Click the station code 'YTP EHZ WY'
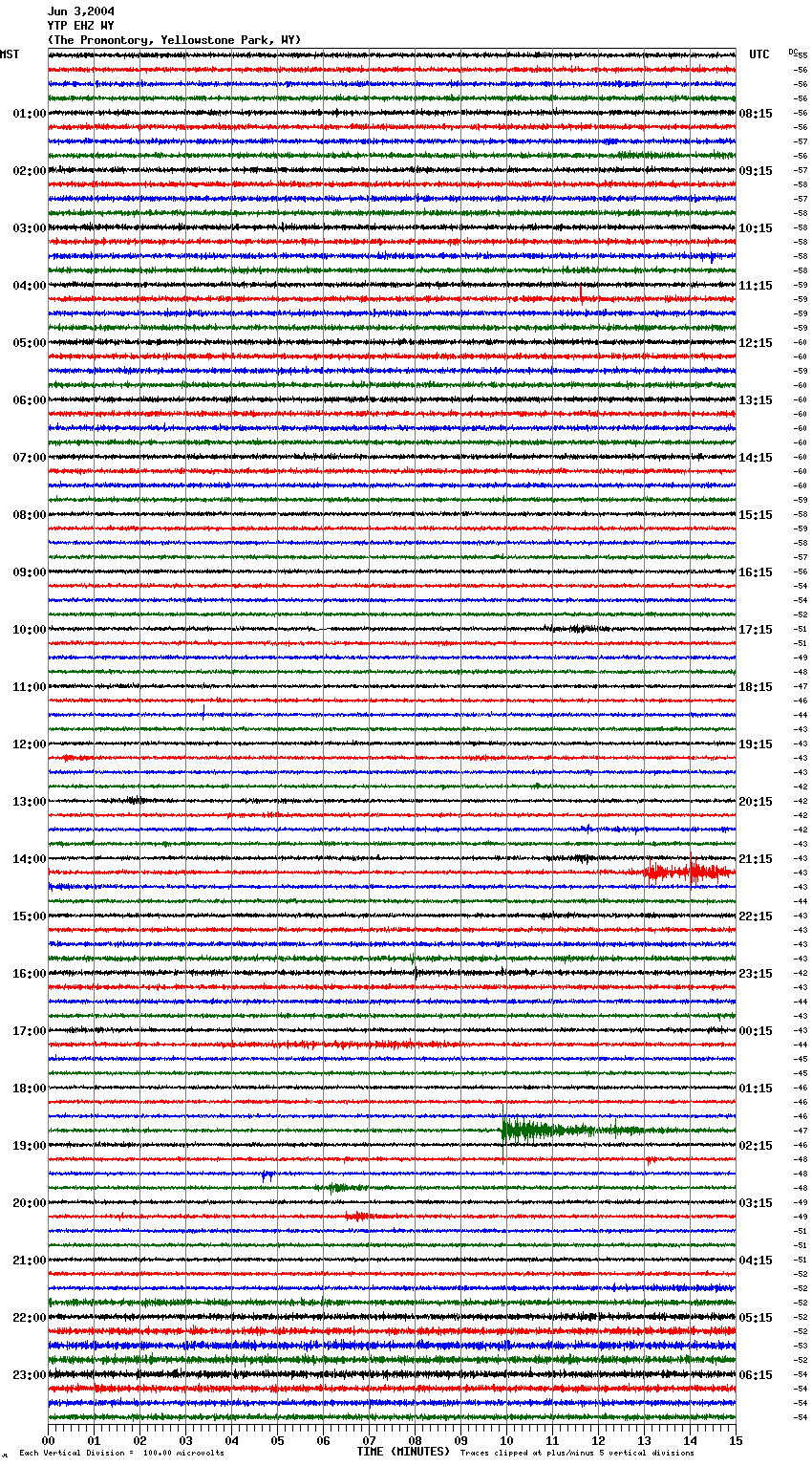 coord(80,26)
